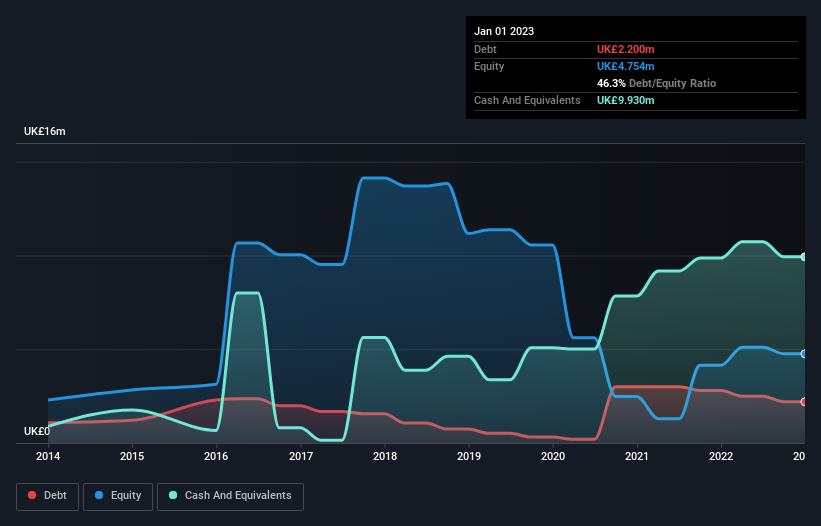Select the teal Cash endpoint marker
Viewport: 821px width, 526px height.
804,257
